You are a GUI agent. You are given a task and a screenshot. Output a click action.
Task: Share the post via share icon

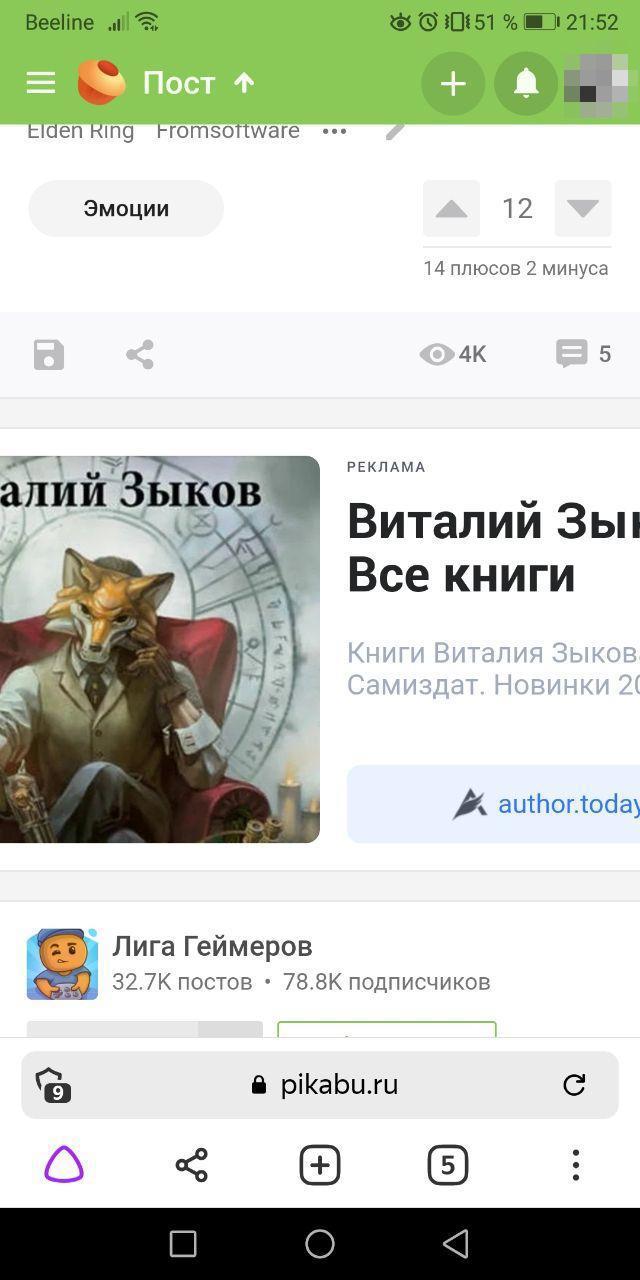click(140, 354)
